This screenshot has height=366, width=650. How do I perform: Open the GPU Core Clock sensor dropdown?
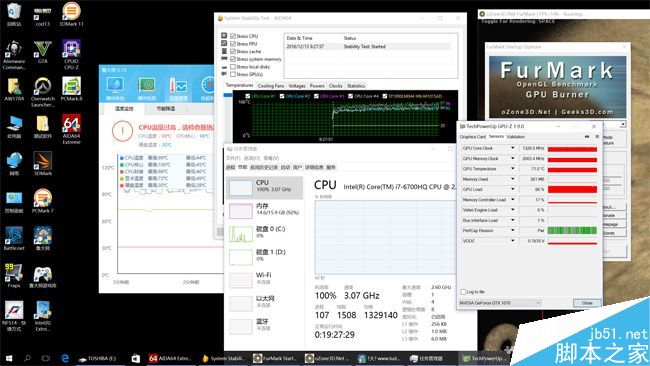click(x=512, y=148)
